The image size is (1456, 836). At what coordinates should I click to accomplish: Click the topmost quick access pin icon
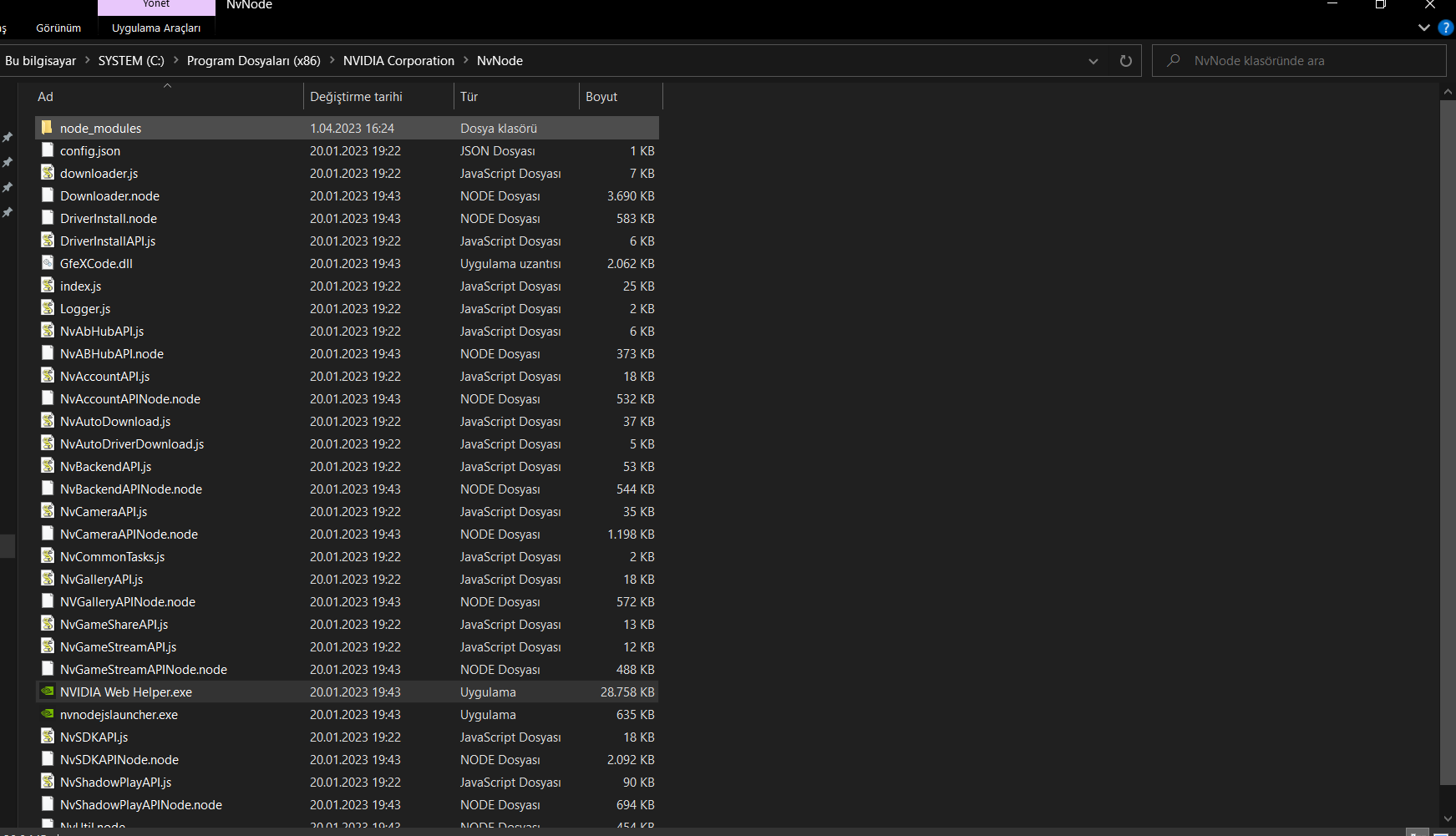[8, 137]
